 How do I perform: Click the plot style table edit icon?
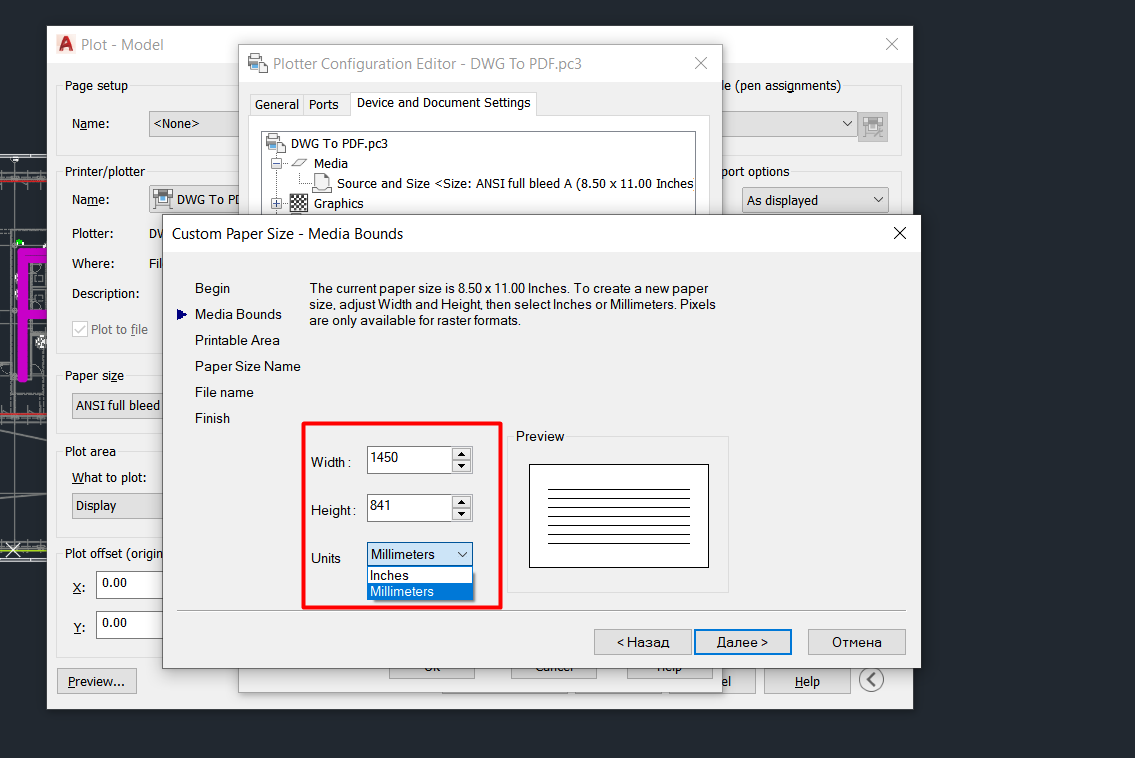click(x=873, y=125)
